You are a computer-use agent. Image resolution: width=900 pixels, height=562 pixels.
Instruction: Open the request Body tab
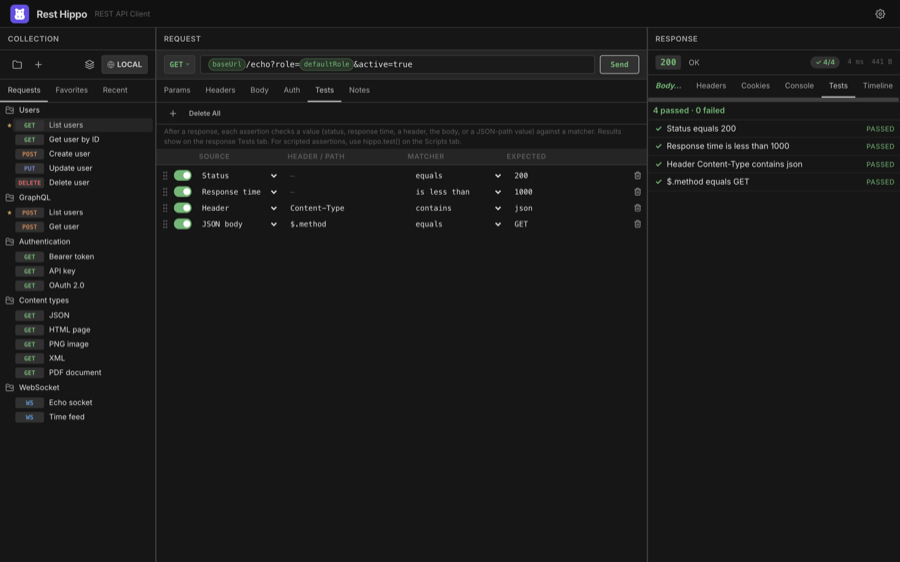click(x=259, y=90)
